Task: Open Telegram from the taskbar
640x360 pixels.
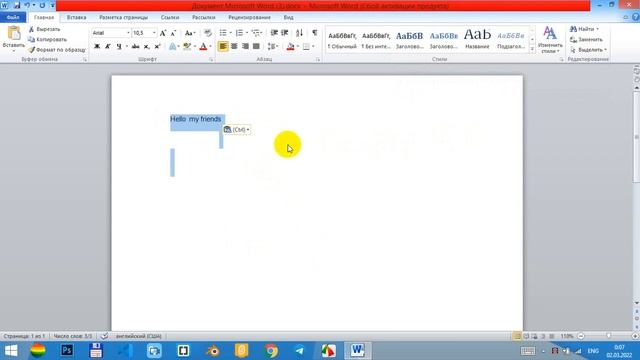Action: coord(300,351)
